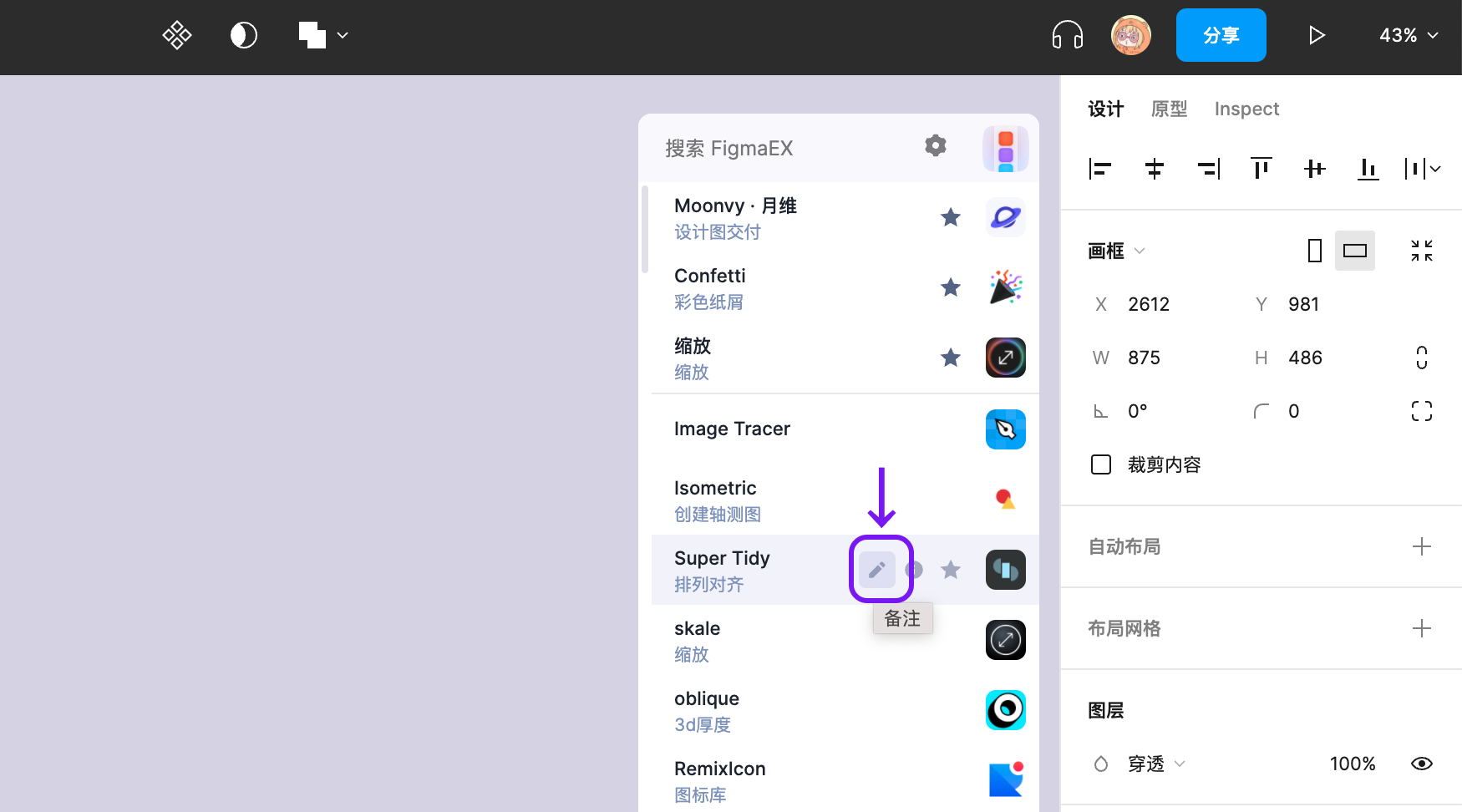Click the blend mode droplet icon
This screenshot has height=812, width=1462.
coord(1101,764)
